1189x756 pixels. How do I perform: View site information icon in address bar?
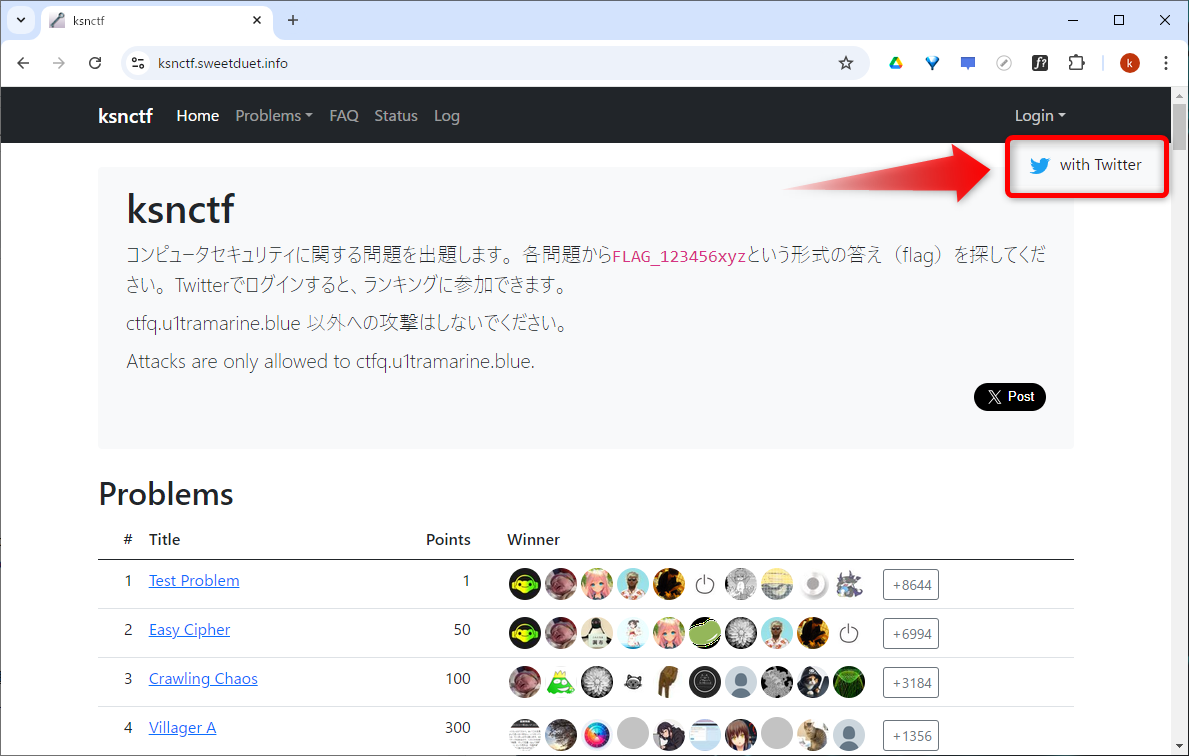click(x=136, y=62)
